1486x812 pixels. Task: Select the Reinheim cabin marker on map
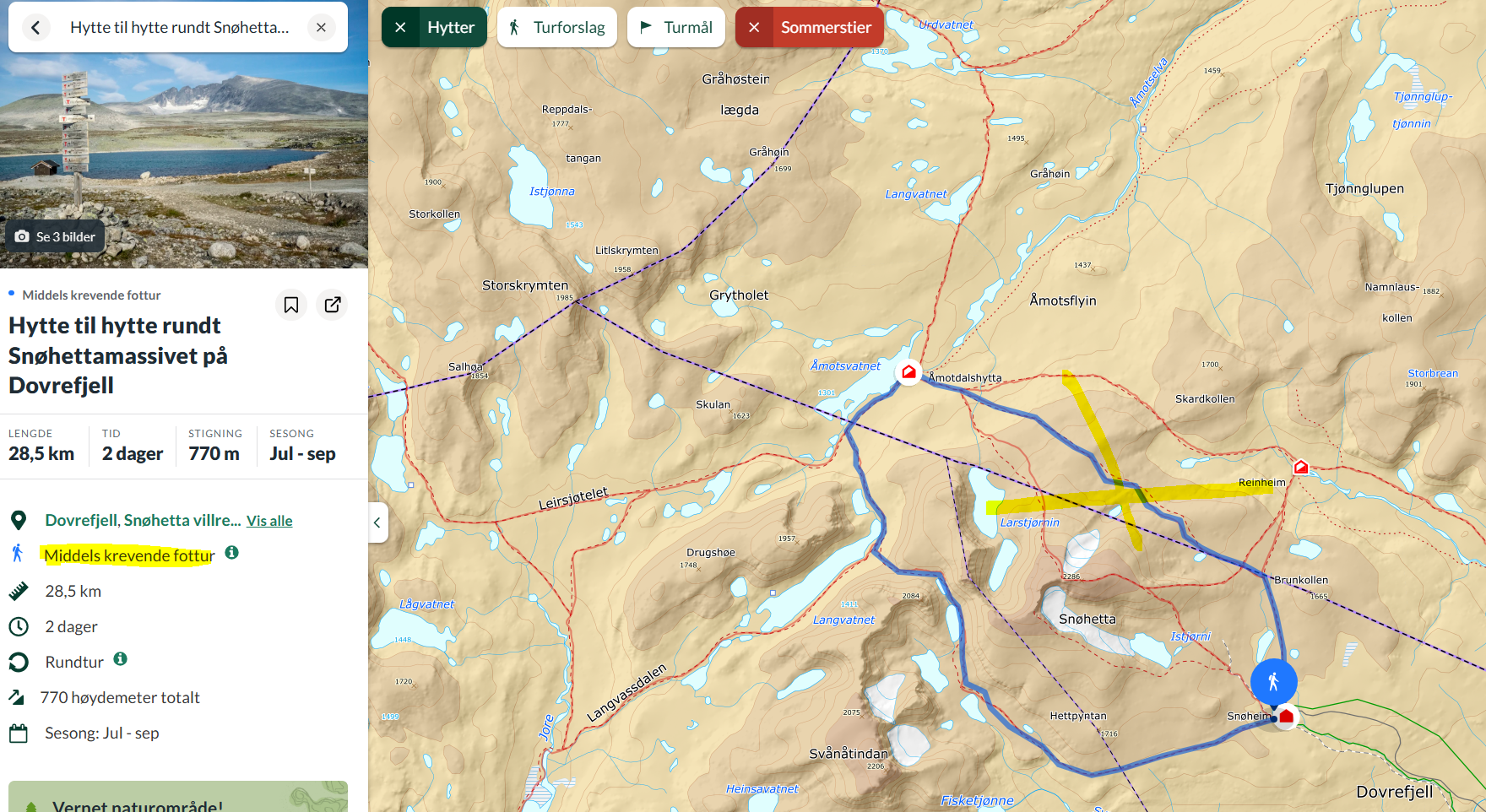click(x=1301, y=467)
